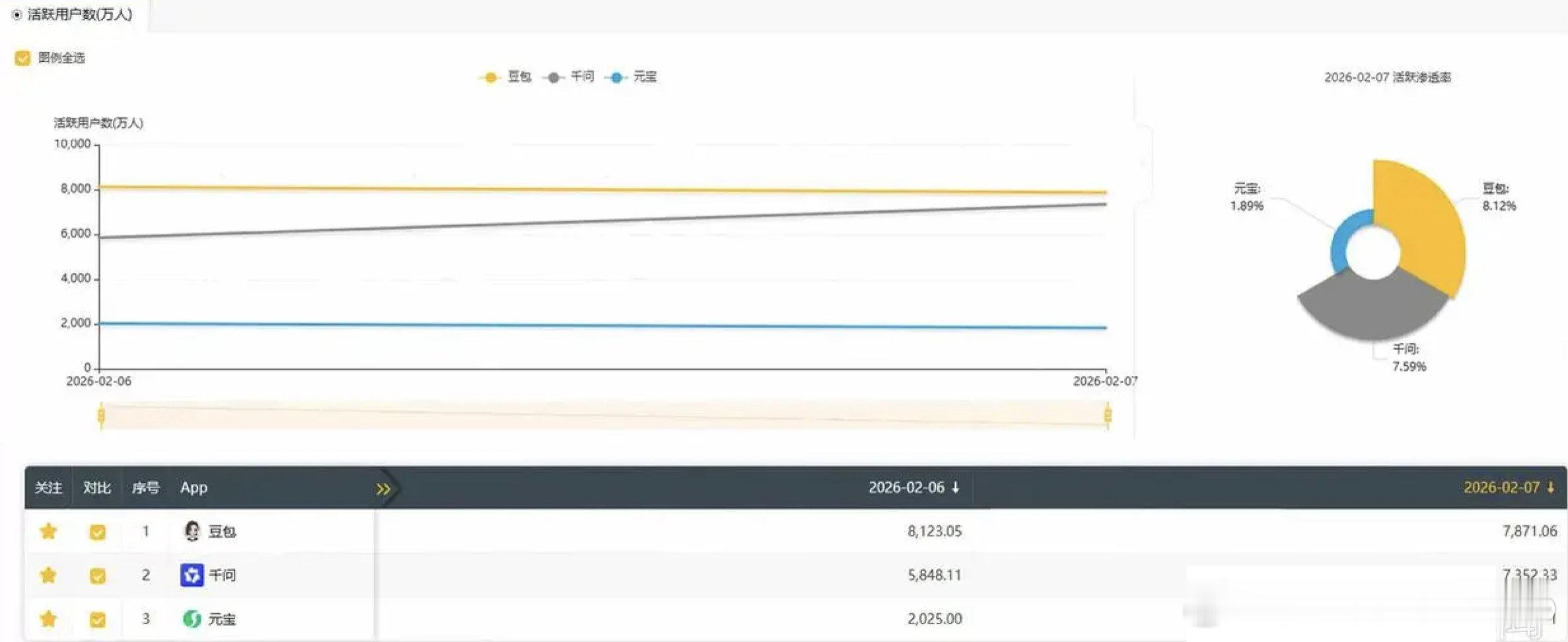Uncheck the 豆包 compare checkbox
This screenshot has width=1568, height=642.
point(97,532)
